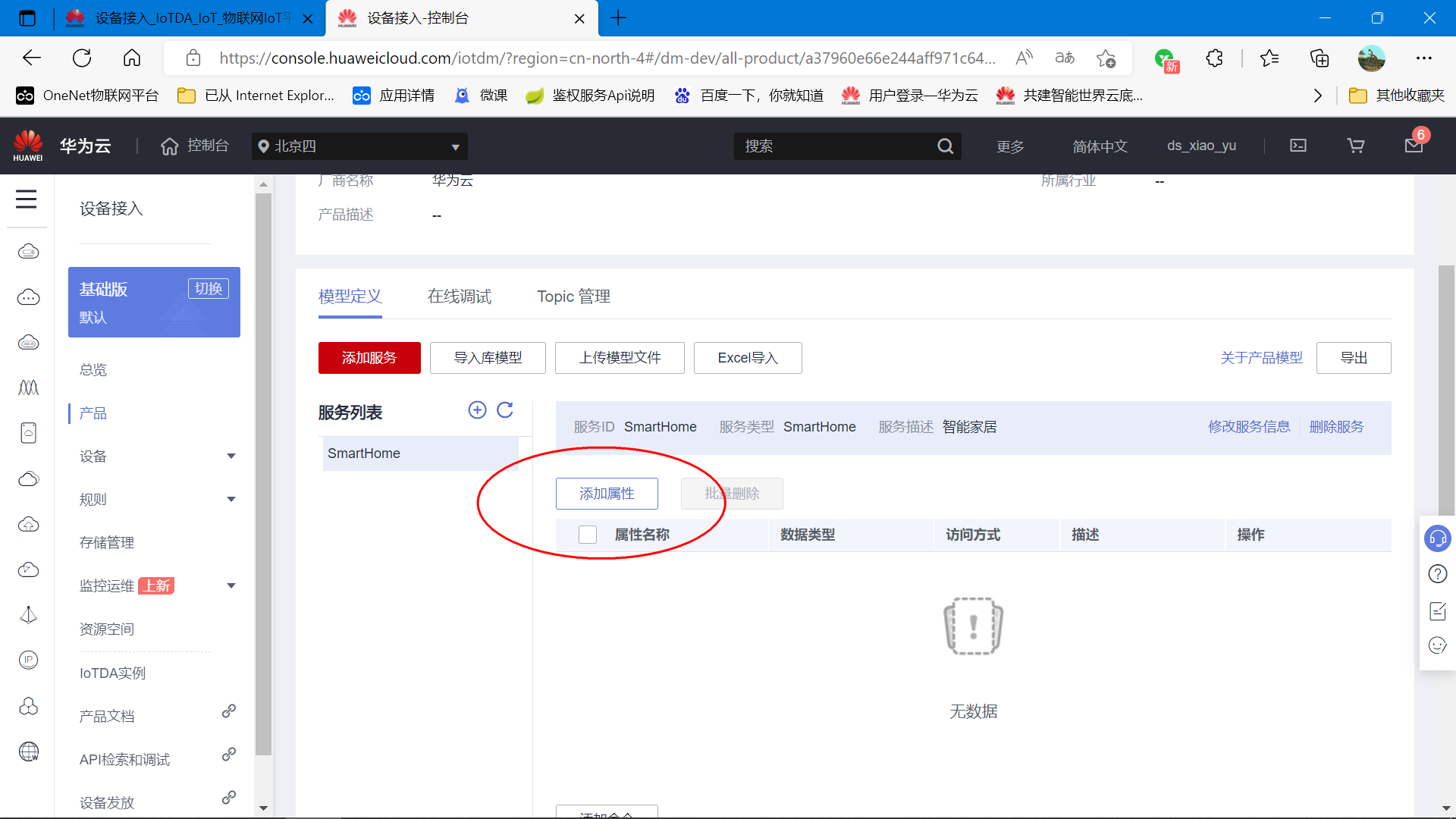Click the 添加服务 icon button
This screenshot has width=1456, height=819.
click(370, 357)
